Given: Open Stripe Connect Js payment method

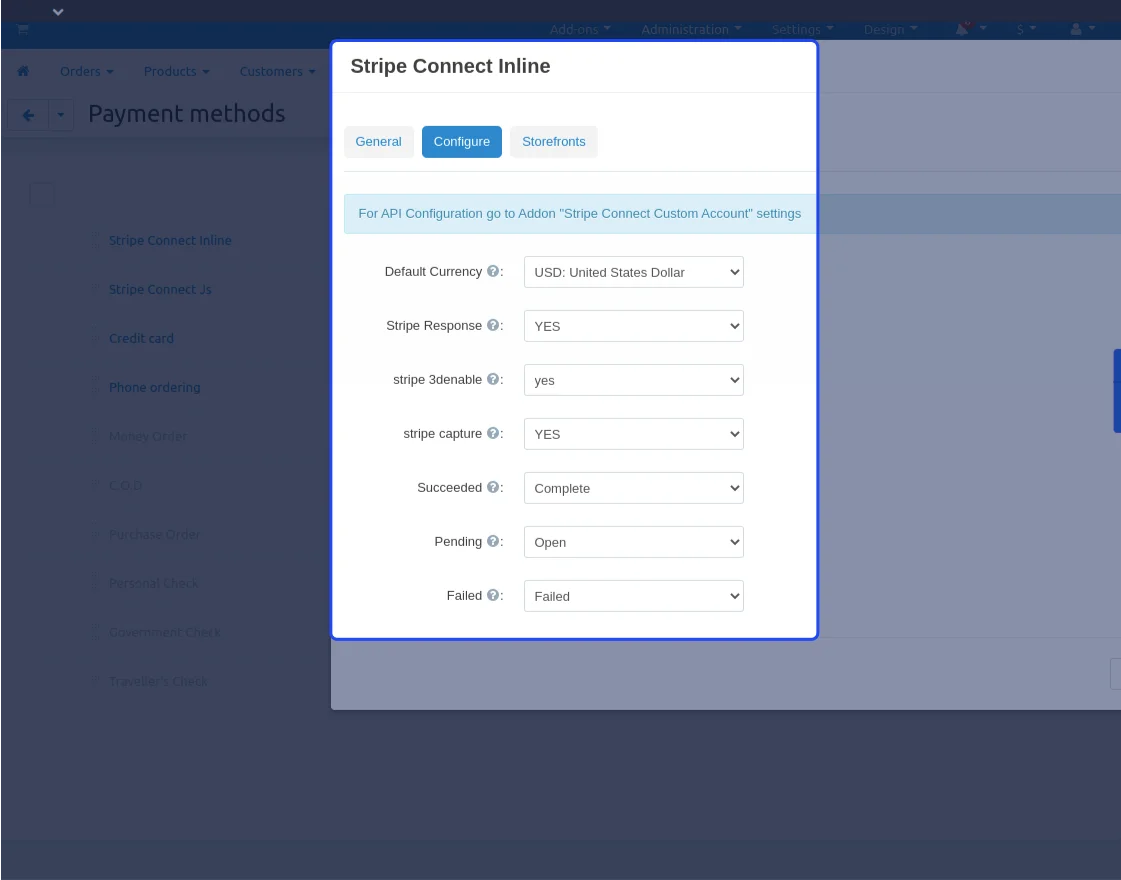Looking at the screenshot, I should [160, 289].
